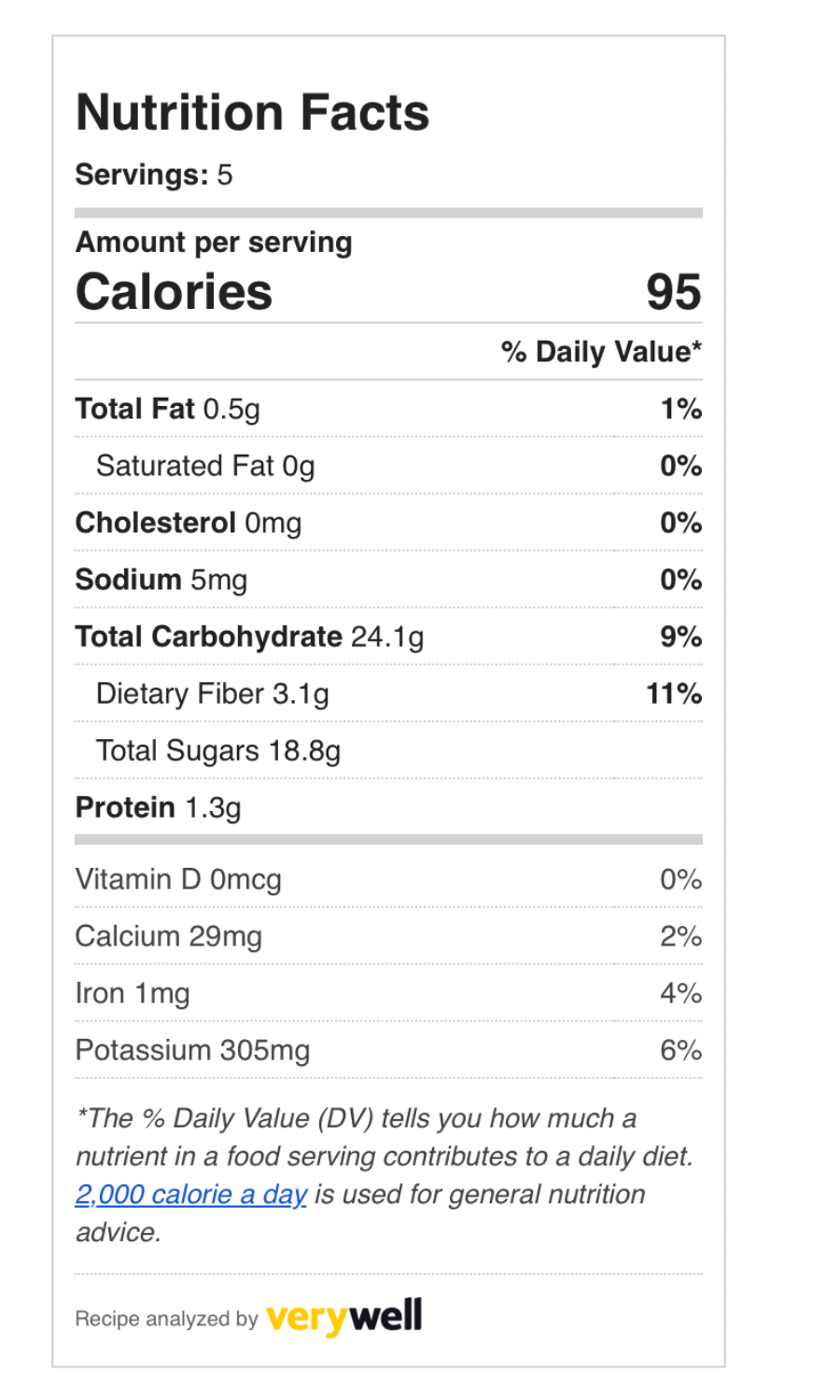Select the Iron 1mg row
Viewport: 840px width, 1400px height.
point(388,993)
